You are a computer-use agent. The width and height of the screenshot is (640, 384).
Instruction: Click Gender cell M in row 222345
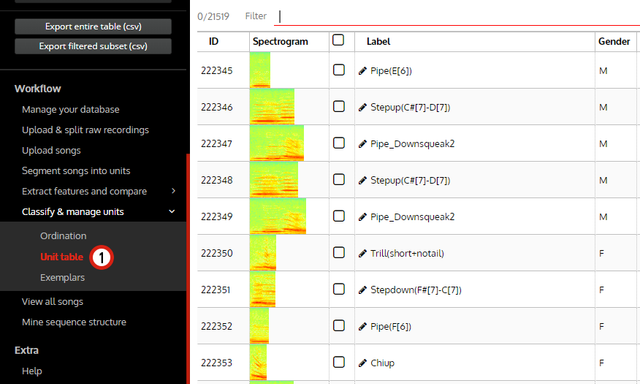click(x=603, y=71)
